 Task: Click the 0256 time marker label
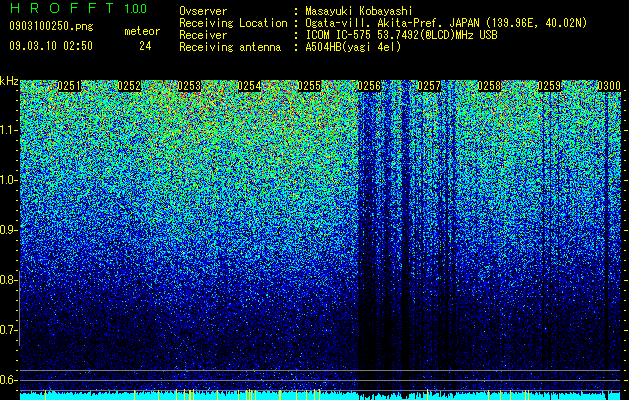[369, 86]
